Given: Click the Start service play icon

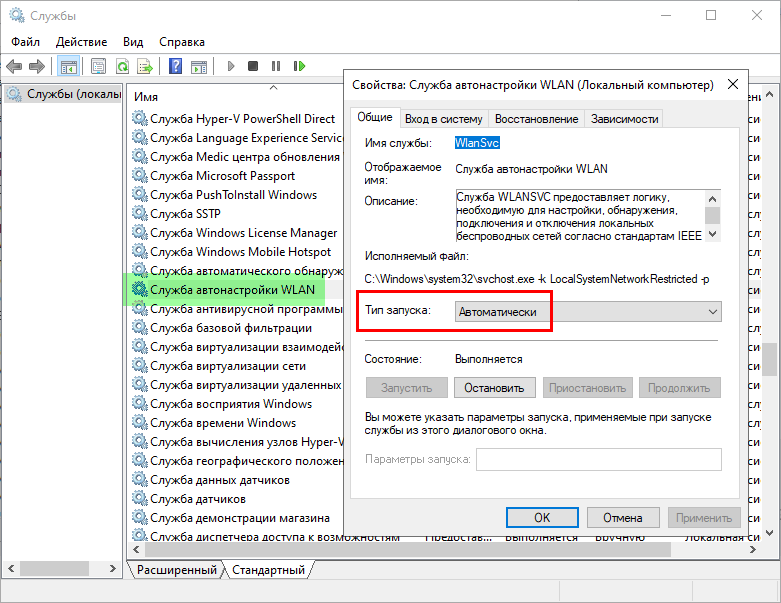Looking at the screenshot, I should click(x=231, y=66).
